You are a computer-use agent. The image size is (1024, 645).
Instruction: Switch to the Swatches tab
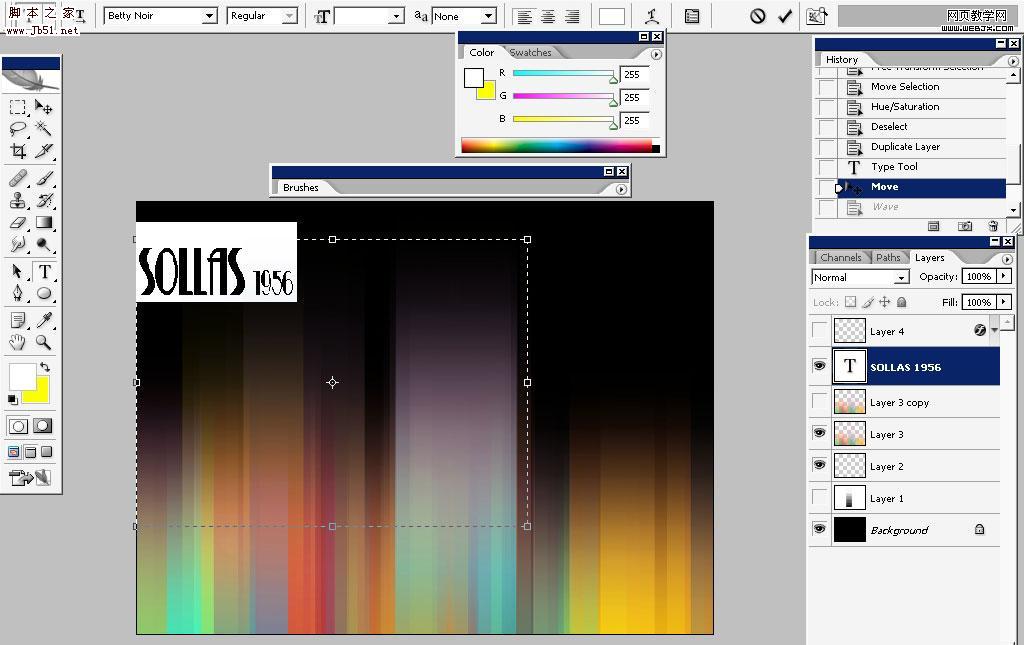pos(531,52)
